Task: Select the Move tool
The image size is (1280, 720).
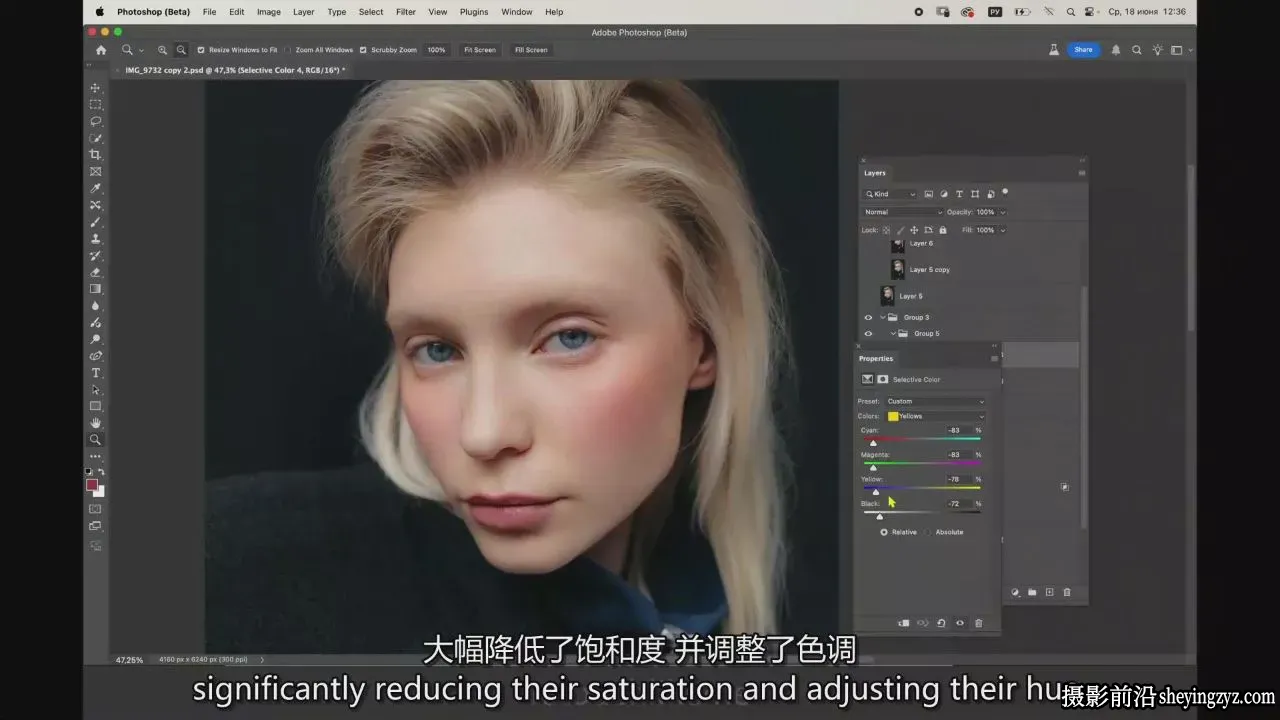Action: click(96, 88)
